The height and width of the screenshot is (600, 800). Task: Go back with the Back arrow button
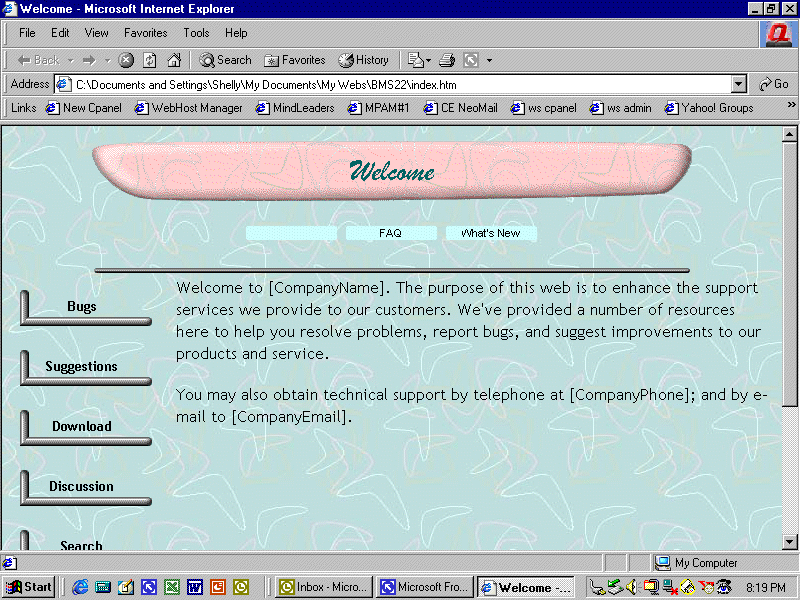(39, 60)
